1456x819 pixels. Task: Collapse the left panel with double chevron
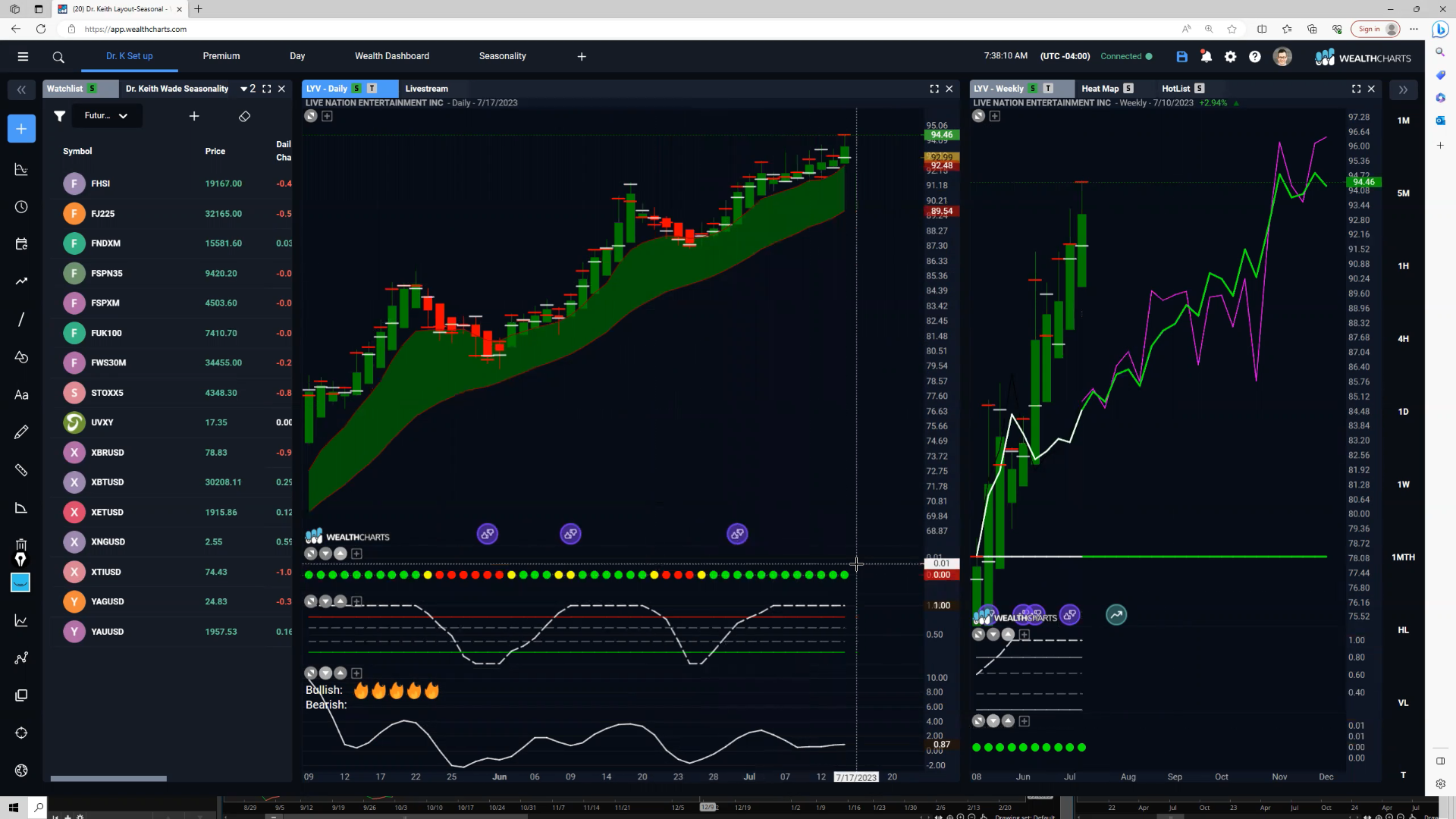(21, 89)
